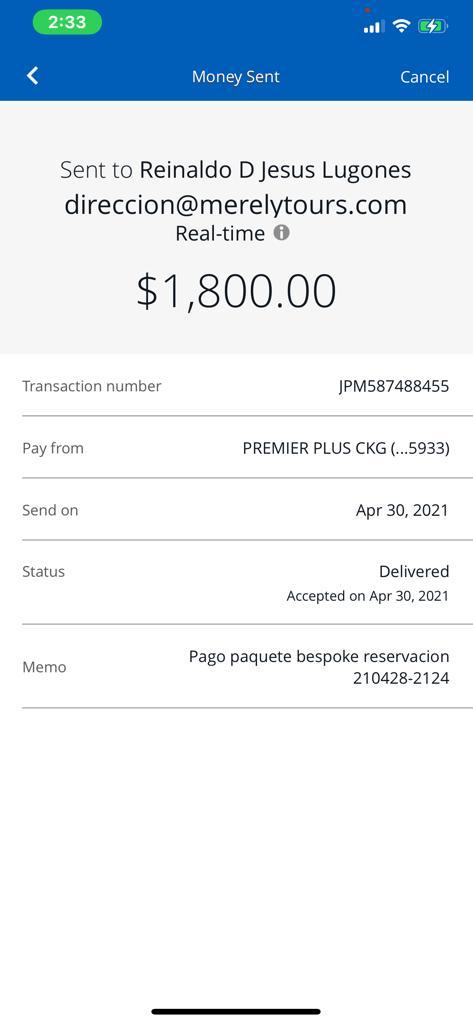Tap the green 2:33 time pill
This screenshot has height=1024, width=473.
[x=67, y=22]
